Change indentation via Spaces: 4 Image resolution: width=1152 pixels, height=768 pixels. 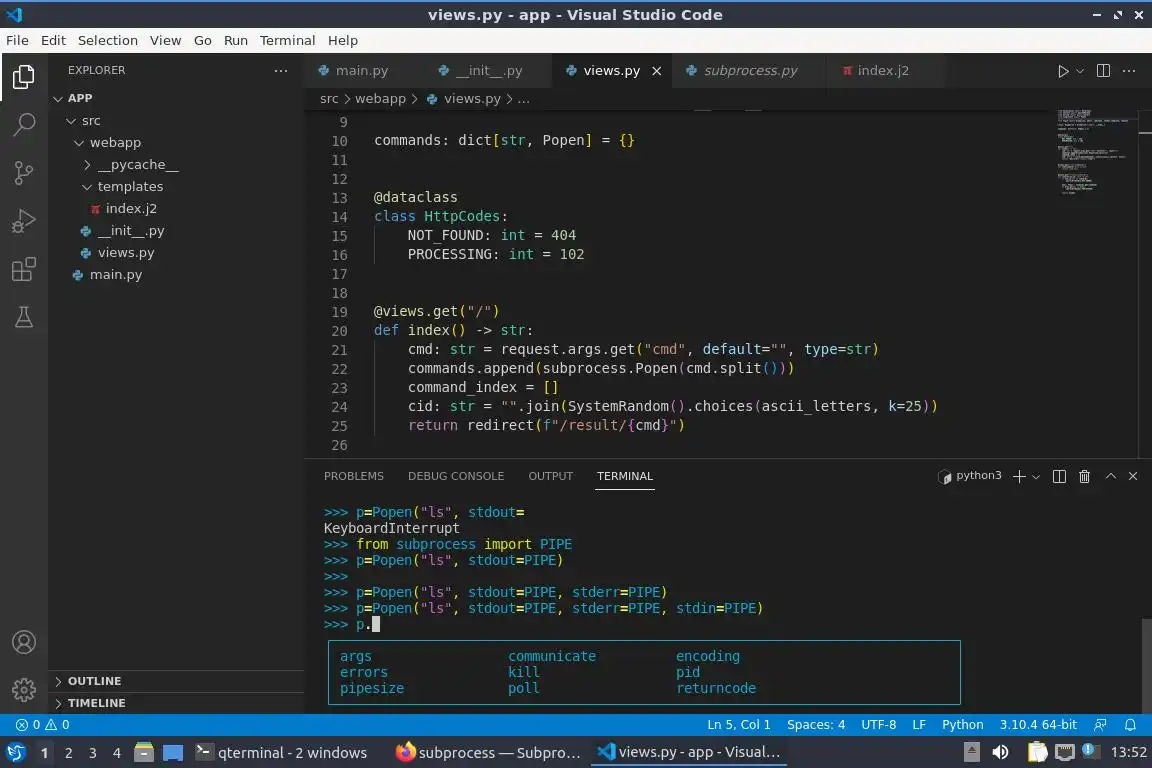816,725
